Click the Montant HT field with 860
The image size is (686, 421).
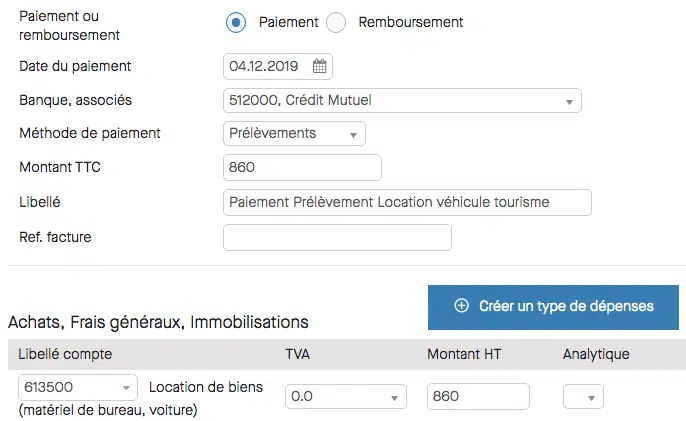[x=478, y=396]
